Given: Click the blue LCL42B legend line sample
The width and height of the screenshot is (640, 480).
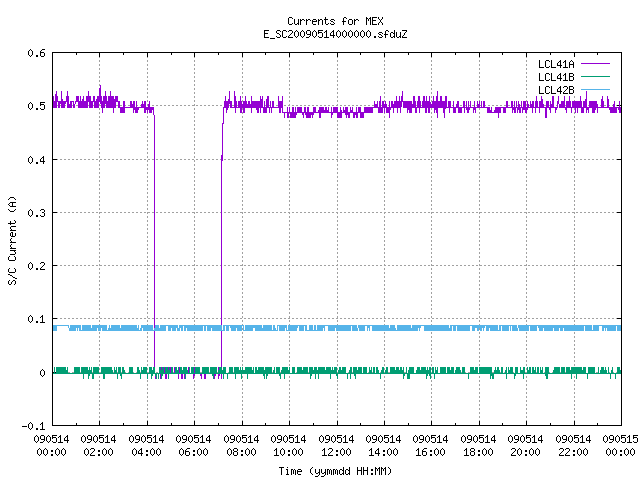Looking at the screenshot, I should click(x=595, y=89).
